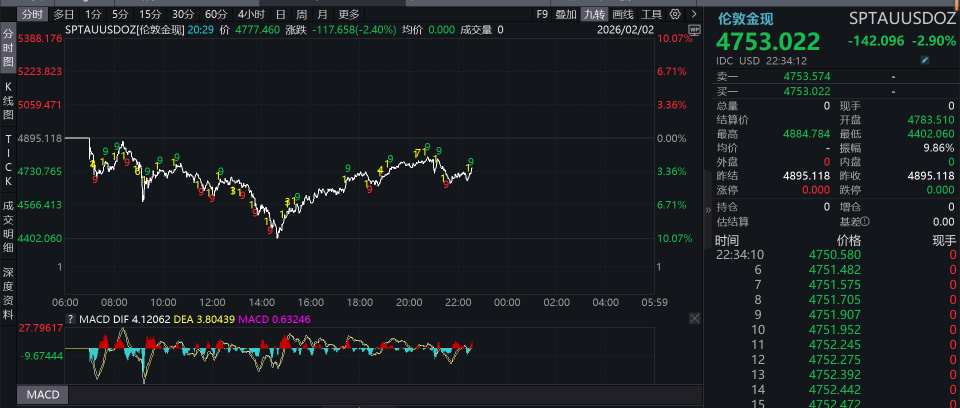This screenshot has width=960, height=408.
Task: Toggle the 九转 indicator
Action: (x=594, y=14)
